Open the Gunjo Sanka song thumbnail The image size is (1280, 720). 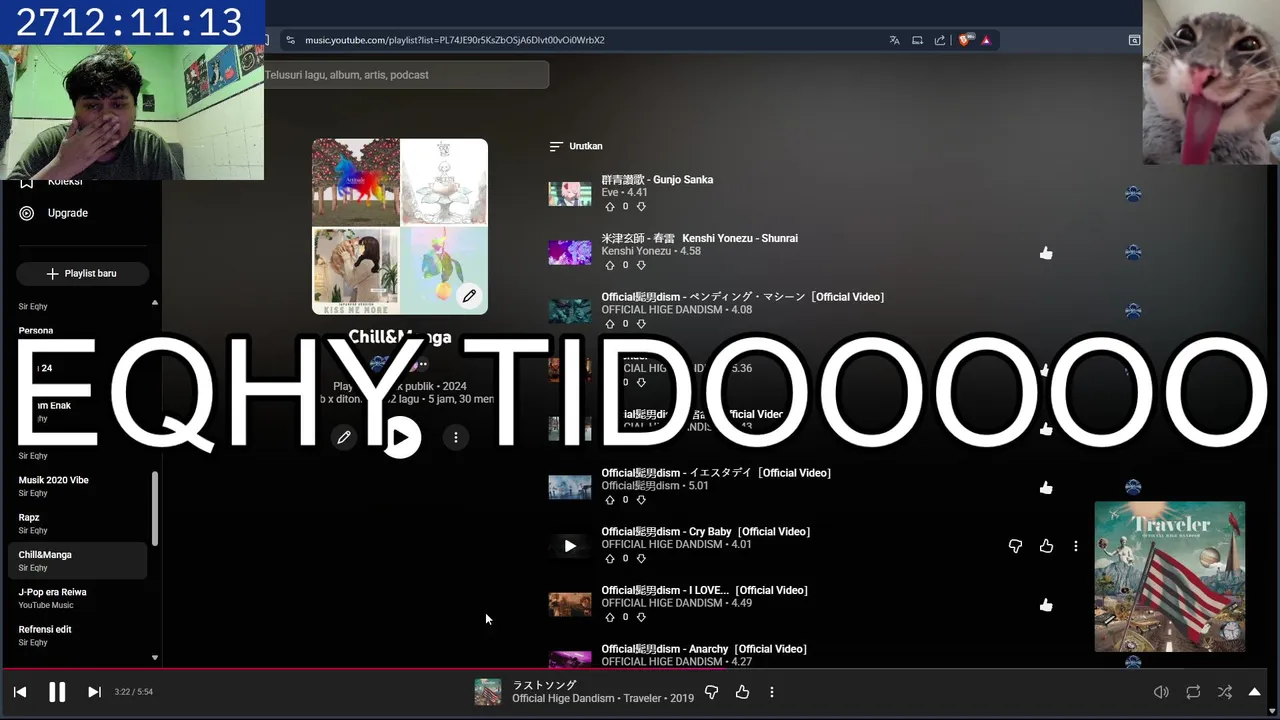(570, 194)
